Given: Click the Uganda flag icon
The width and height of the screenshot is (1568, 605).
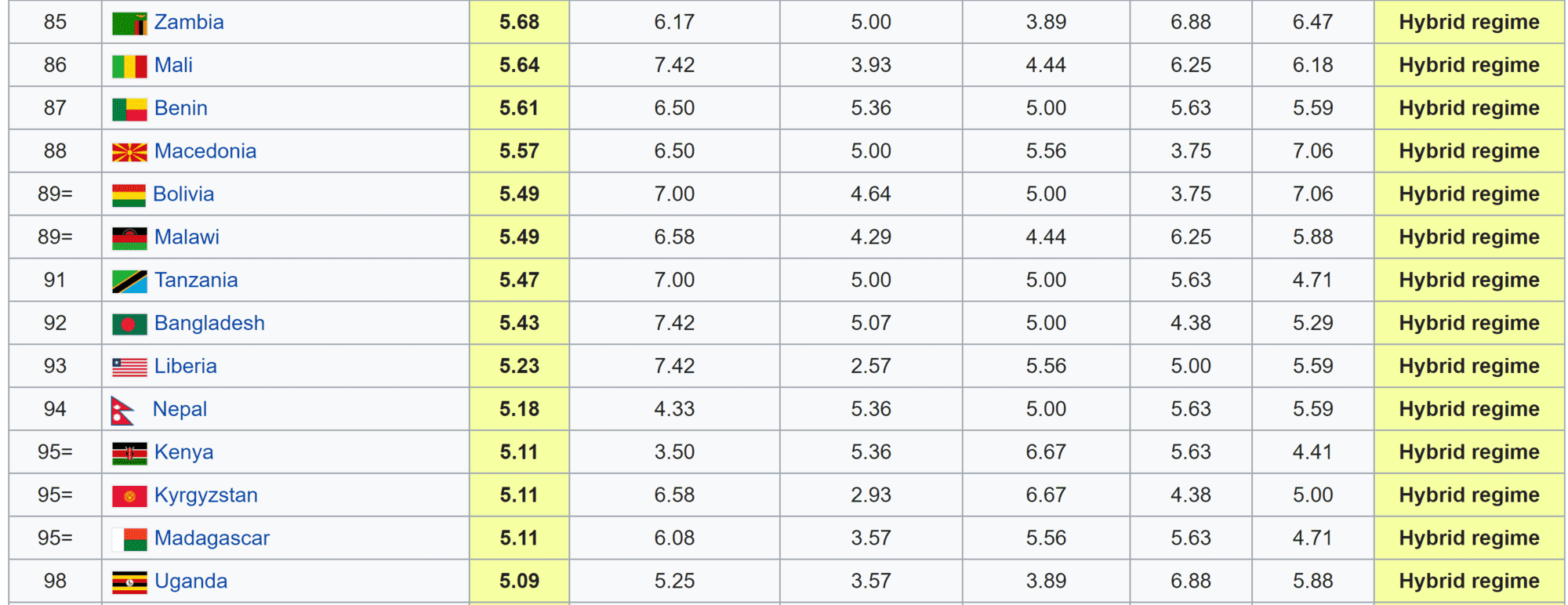Looking at the screenshot, I should coord(129,581).
